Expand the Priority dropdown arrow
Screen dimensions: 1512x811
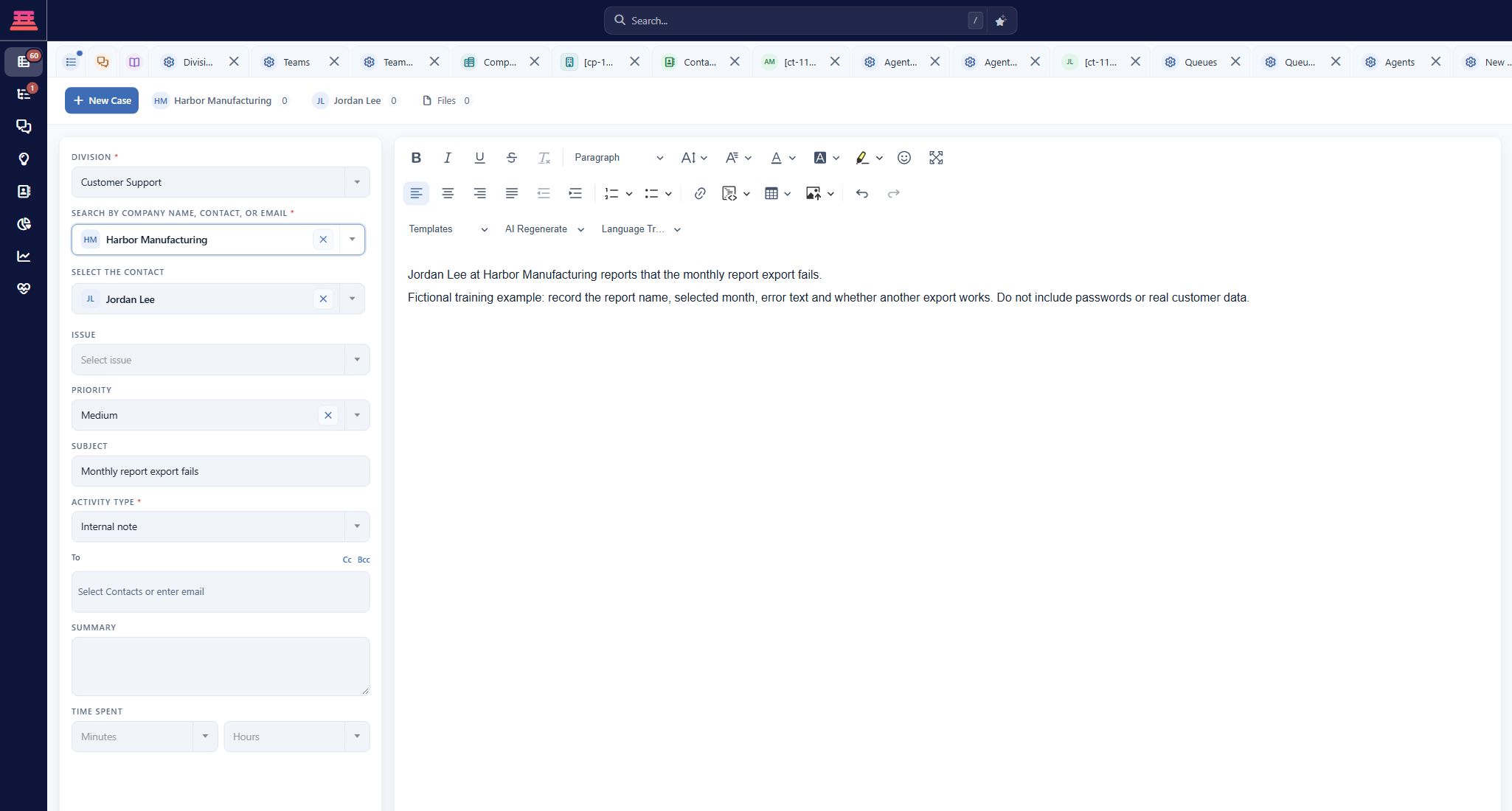[x=357, y=415]
